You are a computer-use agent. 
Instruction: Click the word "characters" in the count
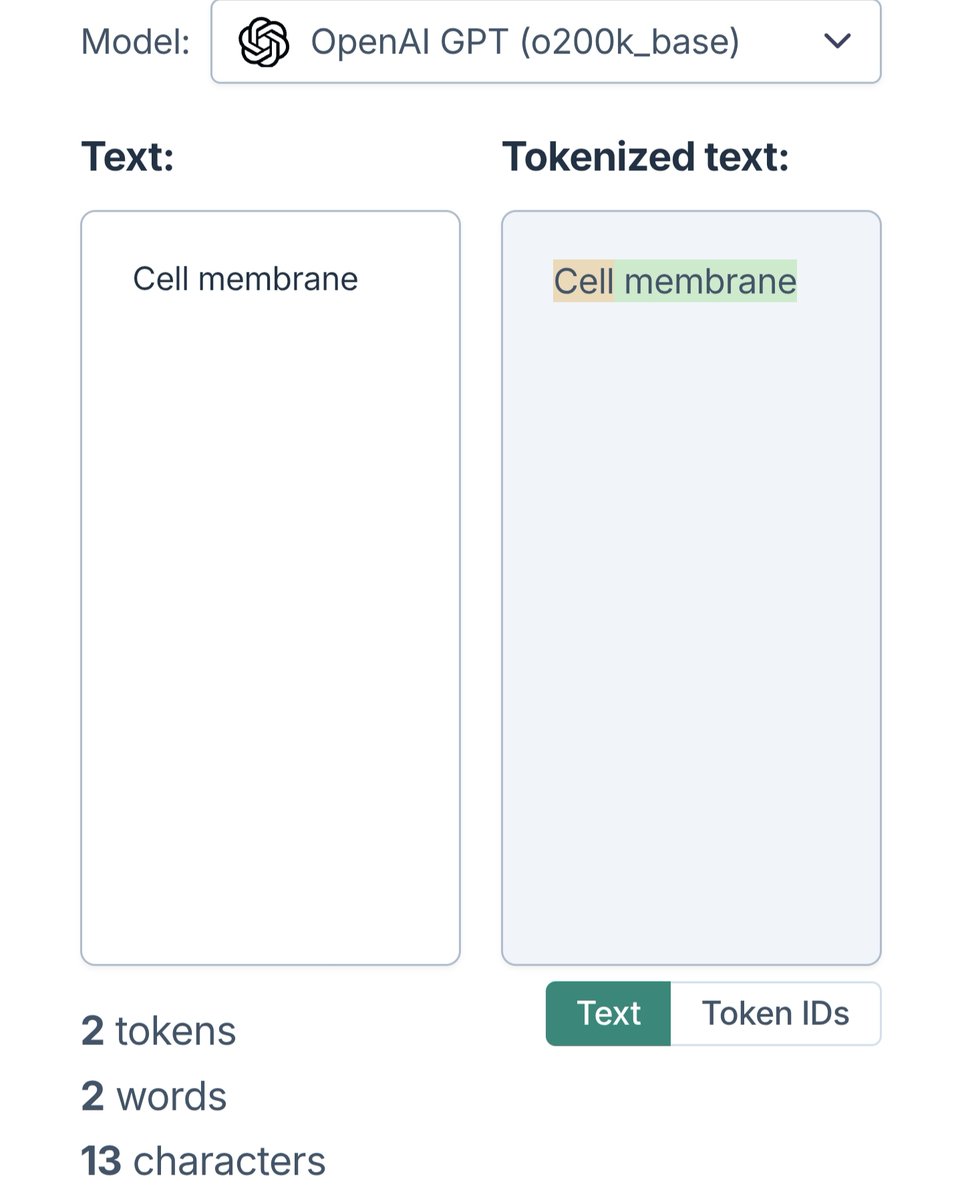pos(229,1162)
